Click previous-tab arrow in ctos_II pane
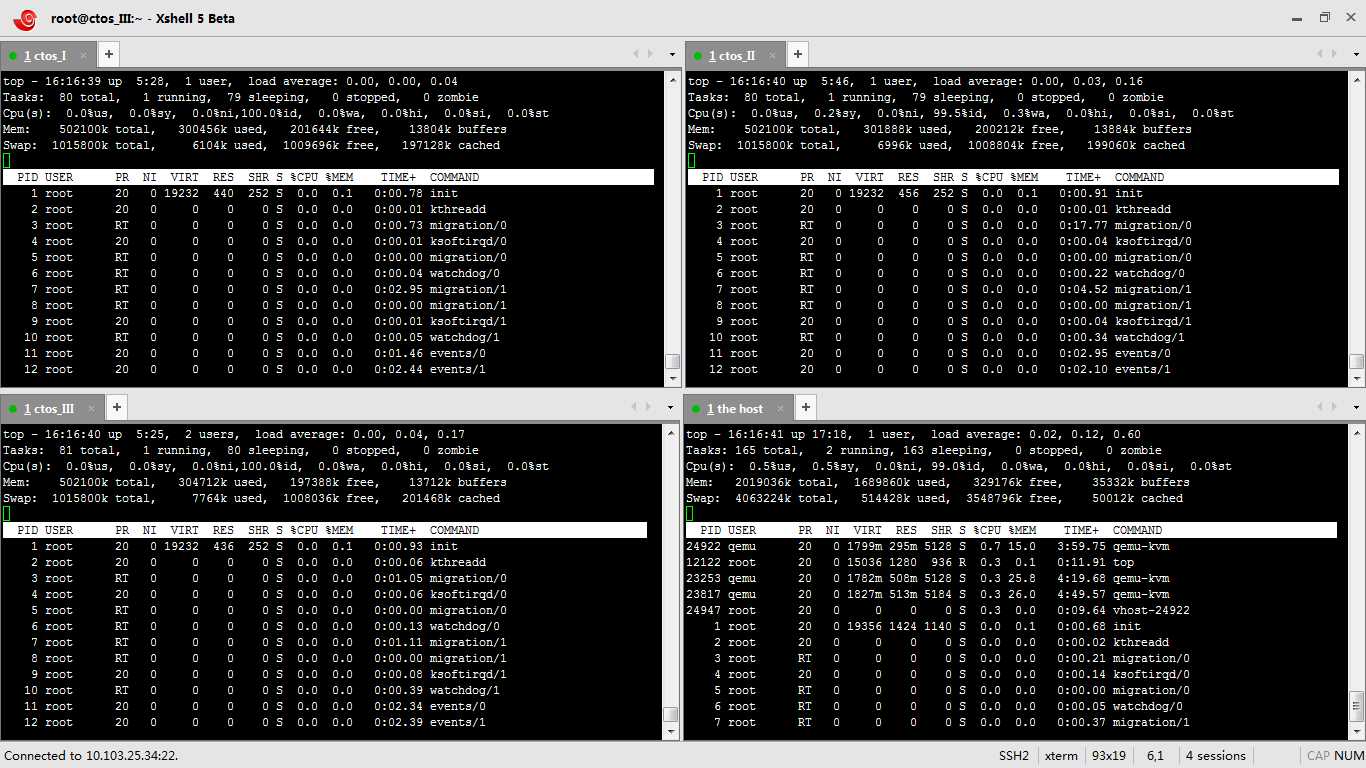1366x768 pixels. 1320,54
